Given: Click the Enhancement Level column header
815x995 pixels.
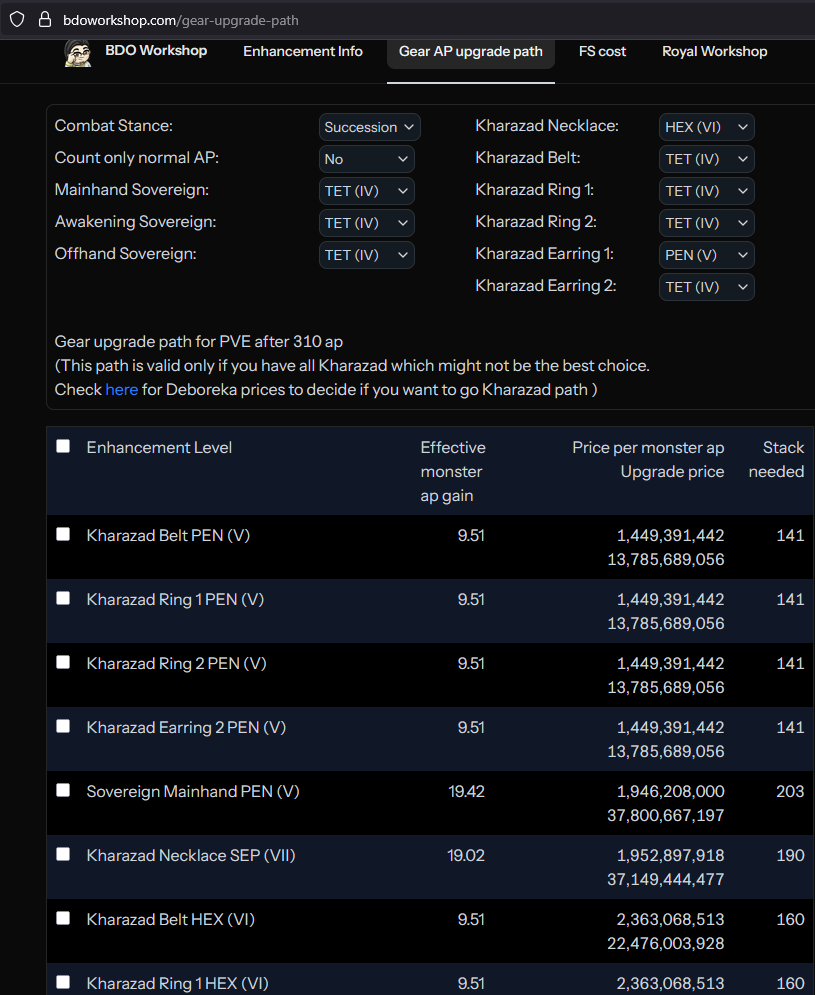Looking at the screenshot, I should pyautogui.click(x=159, y=447).
